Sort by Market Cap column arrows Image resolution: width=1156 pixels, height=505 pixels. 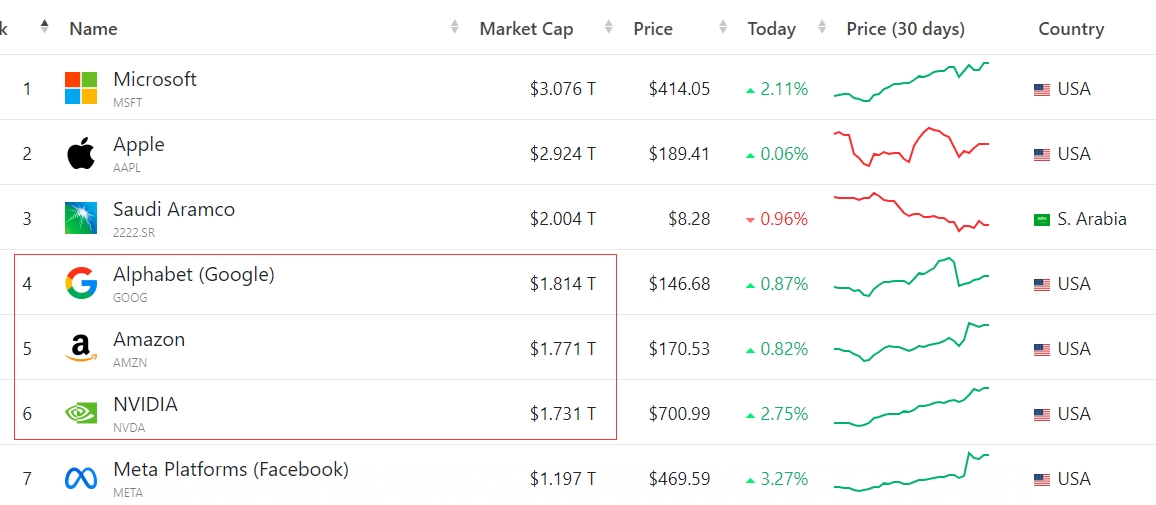point(611,27)
